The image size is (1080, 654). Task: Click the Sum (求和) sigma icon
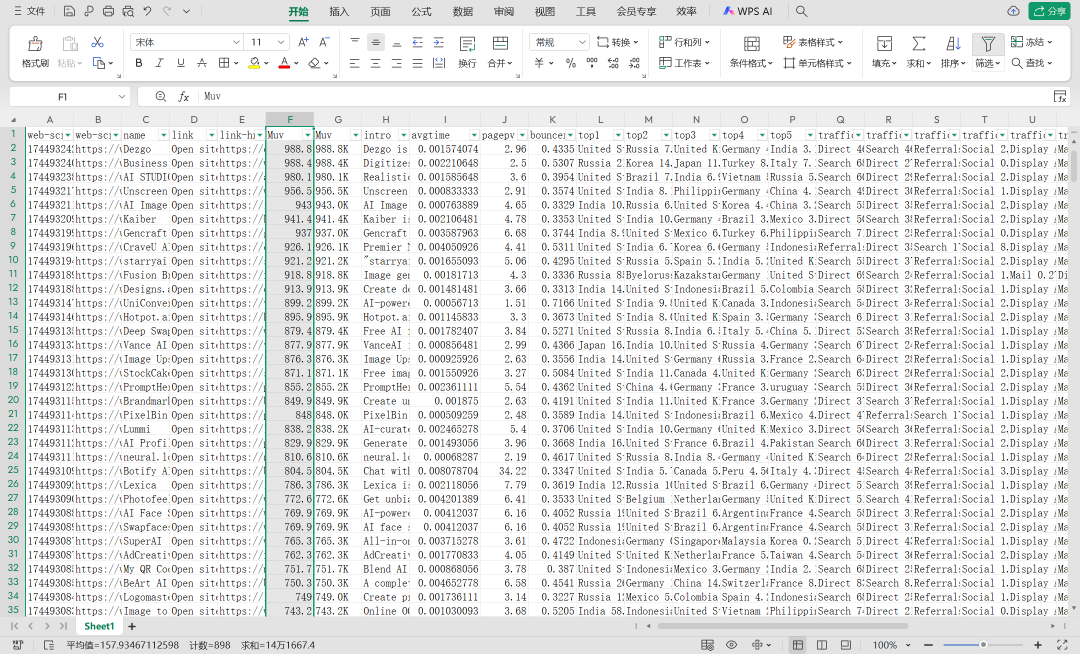click(x=918, y=44)
